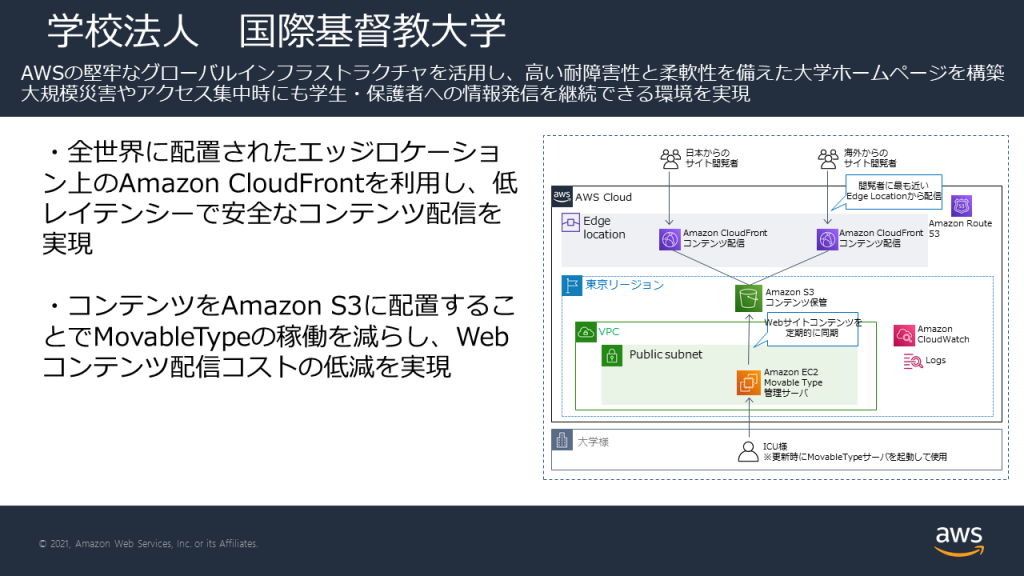Click the Amazon CloudWatch icon
The width and height of the screenshot is (1024, 576).
point(904,336)
